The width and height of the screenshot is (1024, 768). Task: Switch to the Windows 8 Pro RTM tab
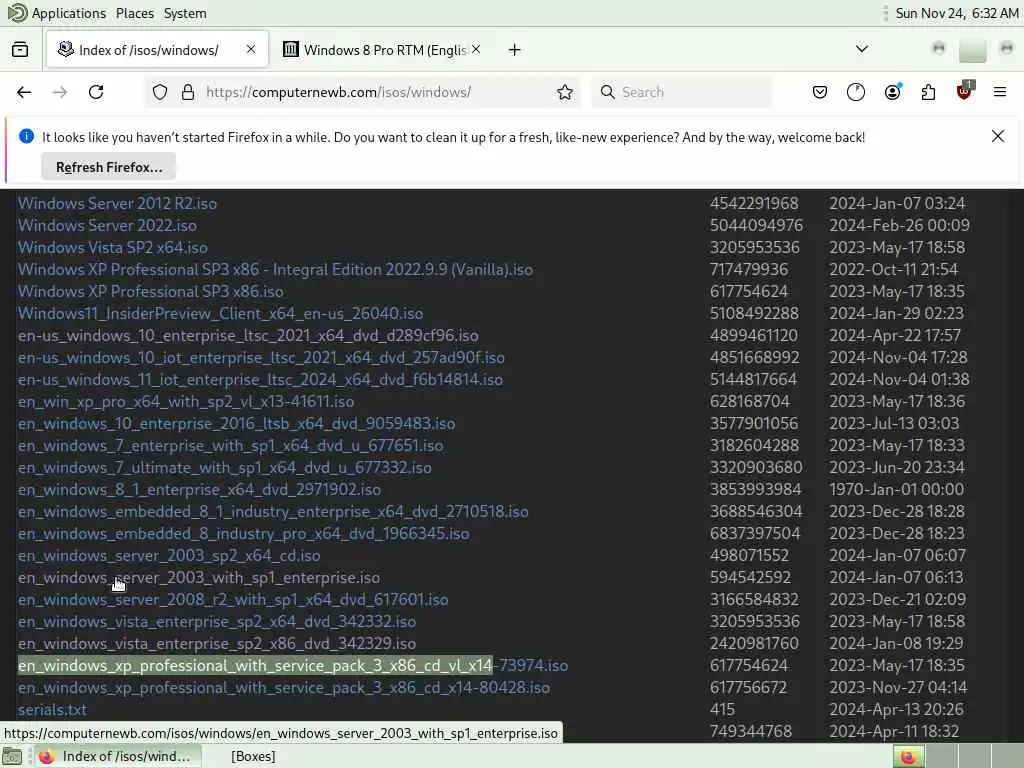[383, 50]
